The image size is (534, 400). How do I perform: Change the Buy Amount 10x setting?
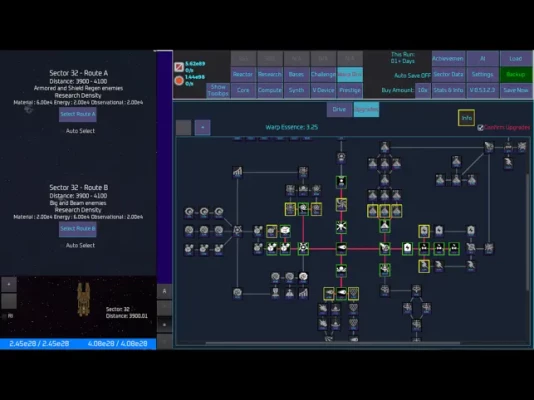pos(423,90)
